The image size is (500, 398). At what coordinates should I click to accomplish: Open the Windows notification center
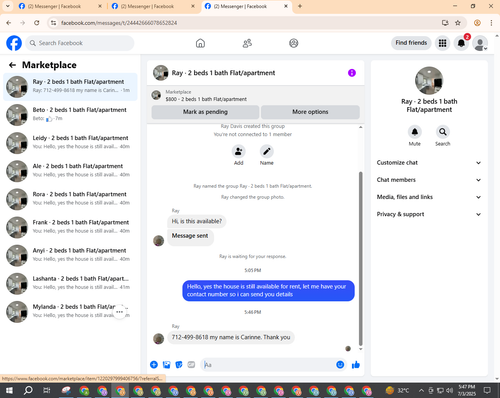click(487, 390)
